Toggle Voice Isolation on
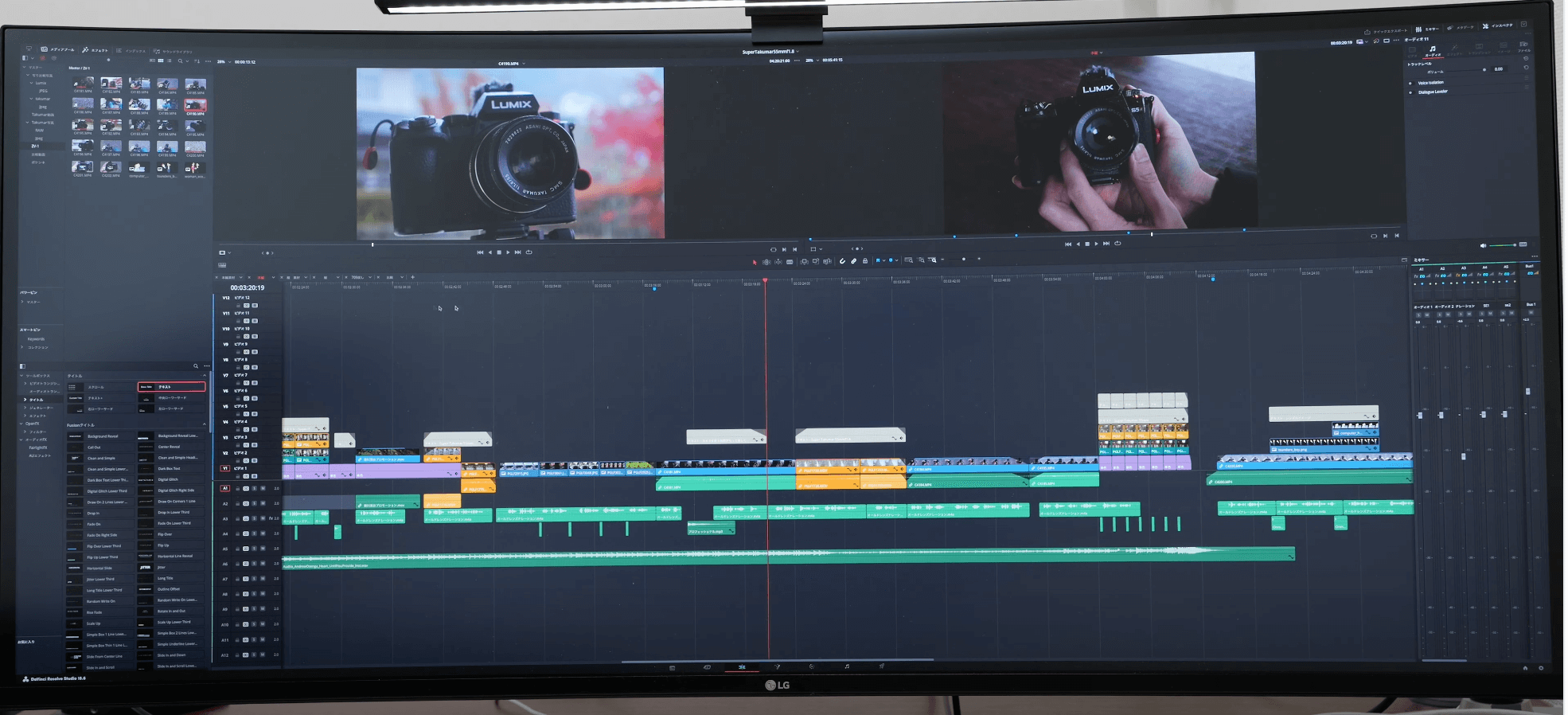 (x=1410, y=83)
